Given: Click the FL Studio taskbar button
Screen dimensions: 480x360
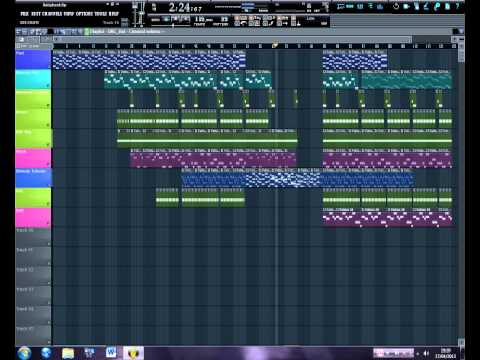Looking at the screenshot, I should pyautogui.click(x=133, y=353).
